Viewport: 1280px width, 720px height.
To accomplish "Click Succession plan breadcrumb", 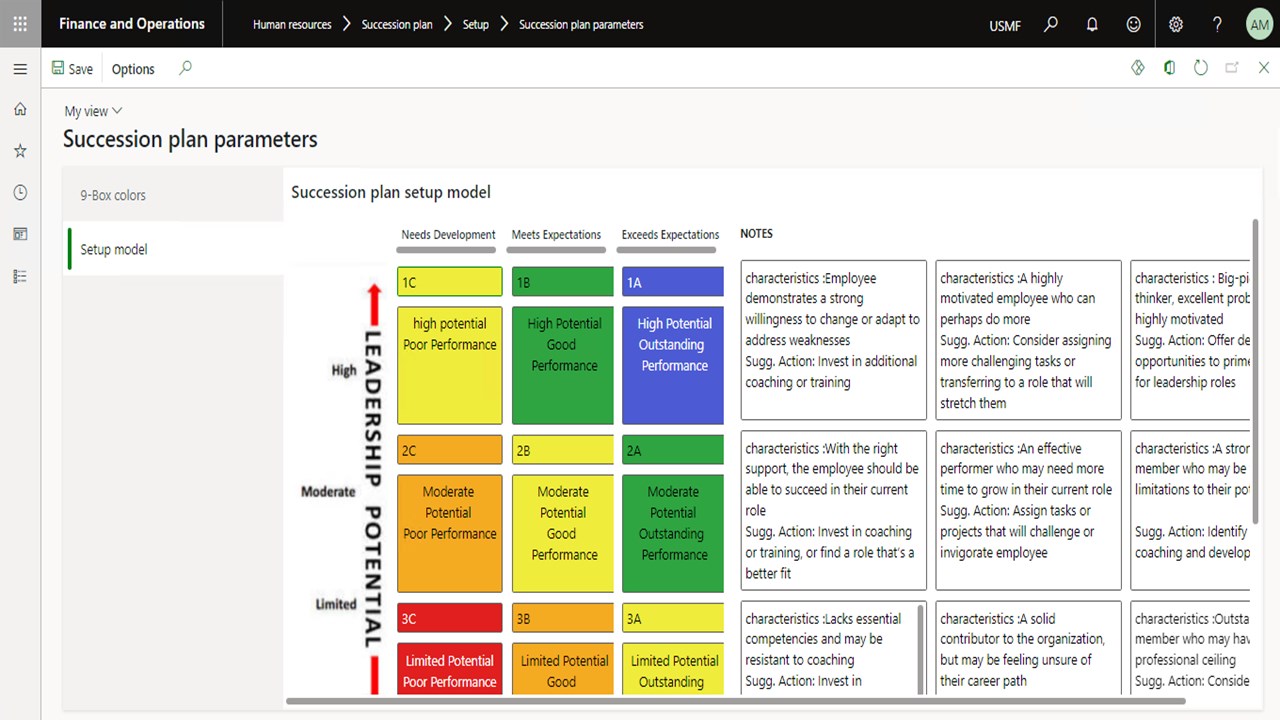I will (397, 24).
